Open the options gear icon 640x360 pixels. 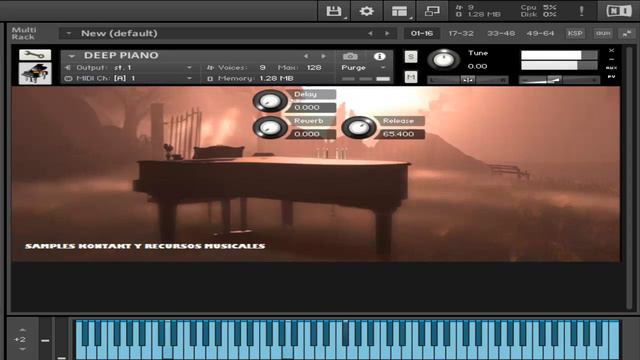(367, 11)
